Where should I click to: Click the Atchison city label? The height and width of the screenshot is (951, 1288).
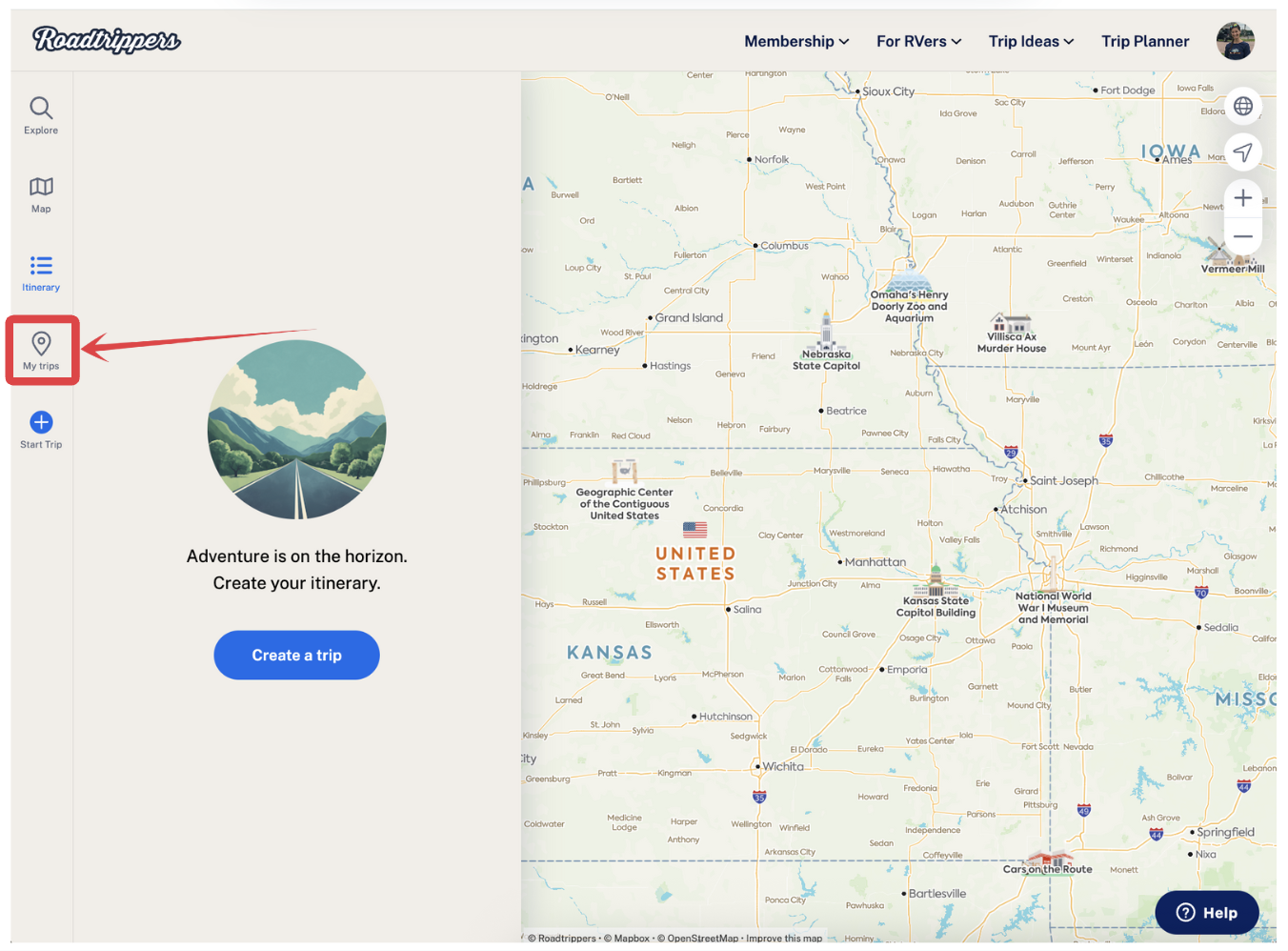(x=1024, y=509)
